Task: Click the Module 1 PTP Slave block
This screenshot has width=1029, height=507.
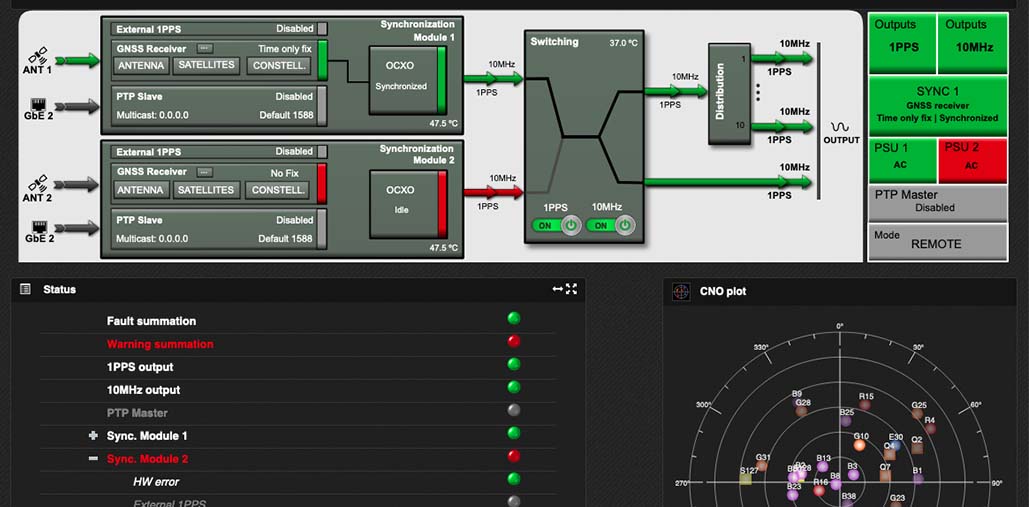Action: (220, 106)
